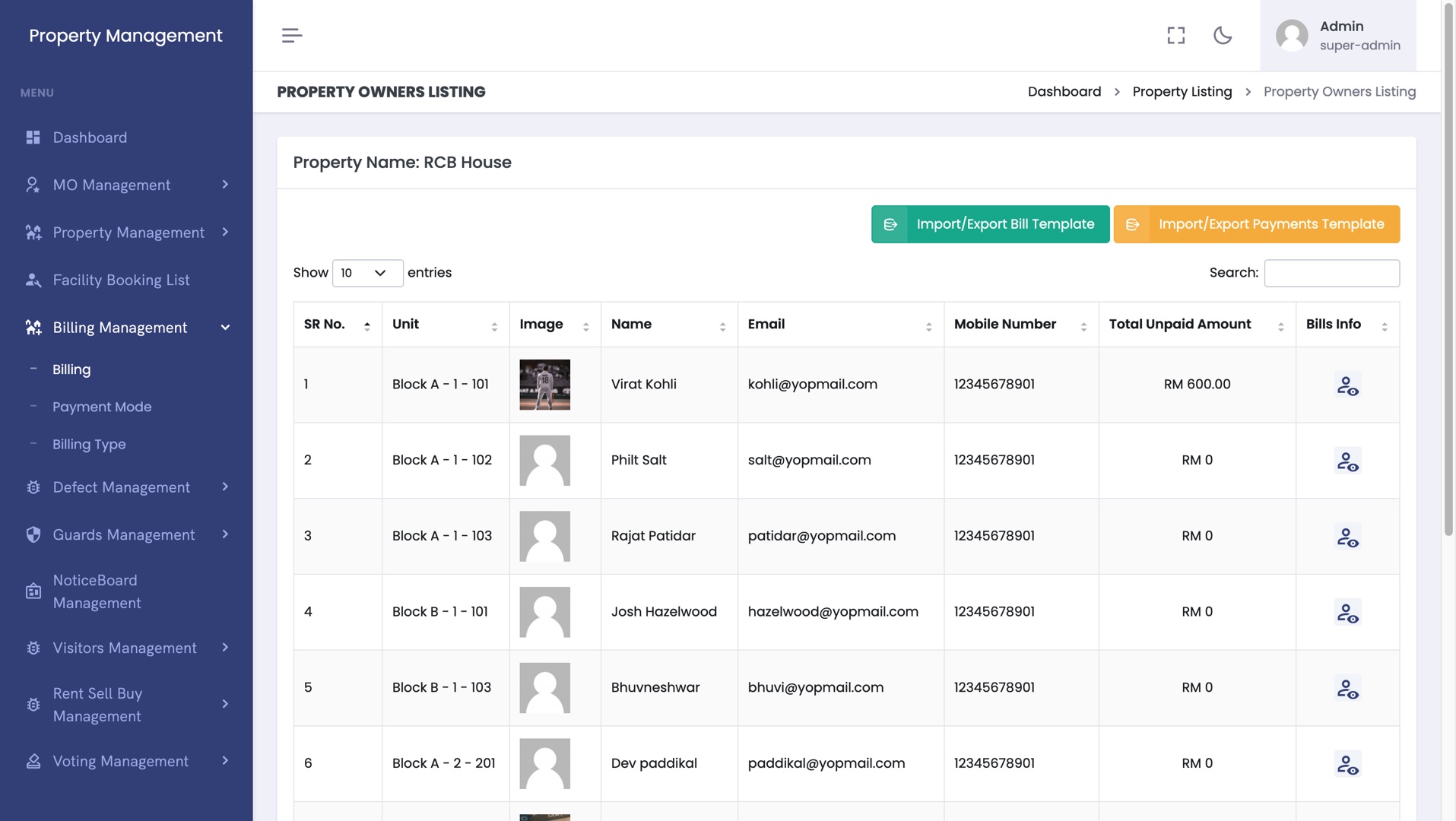This screenshot has width=1456, height=821.
Task: Toggle the sidebar hamburger menu icon
Action: (292, 36)
